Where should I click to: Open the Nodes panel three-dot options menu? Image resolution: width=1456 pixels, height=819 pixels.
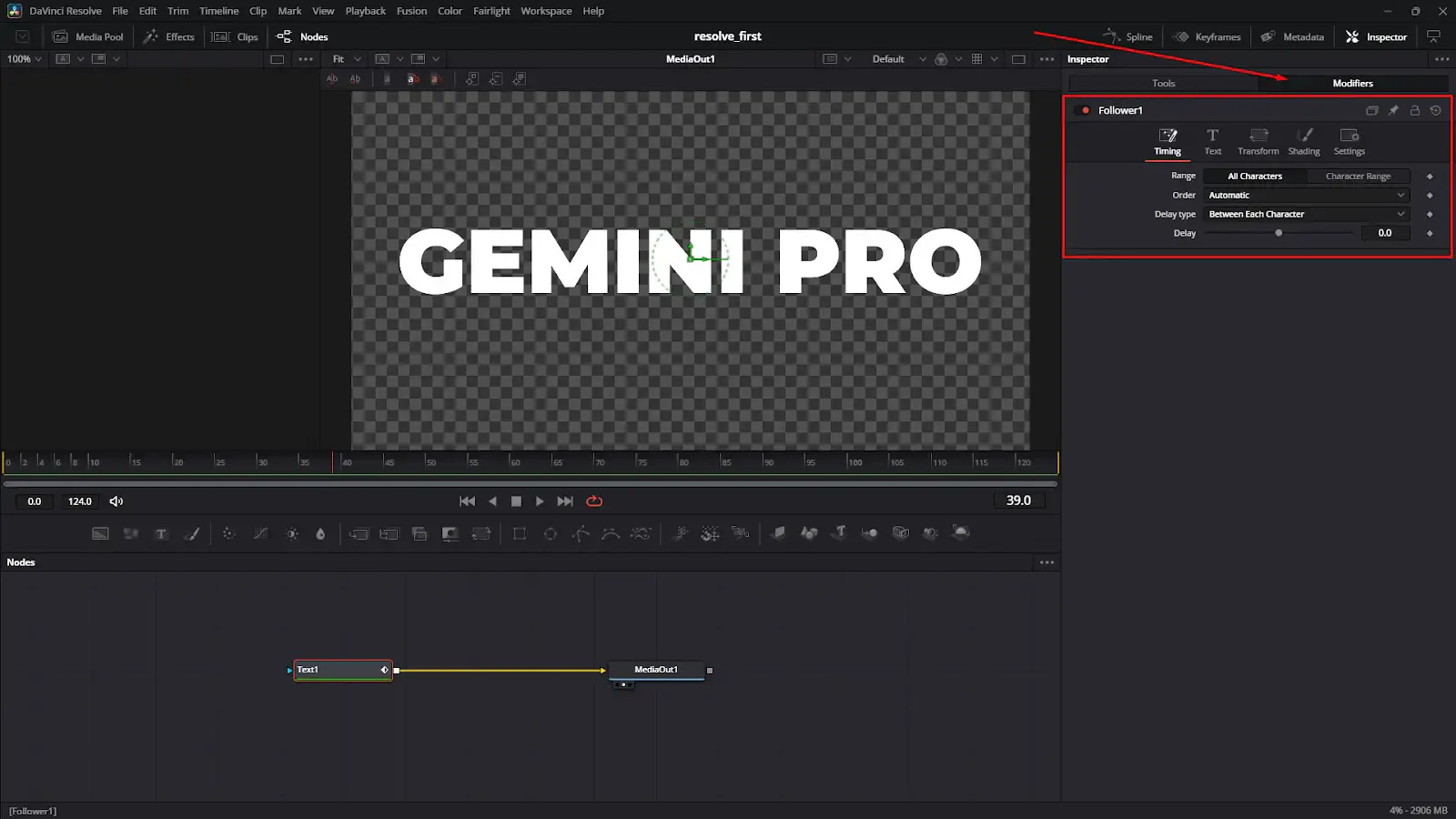pos(1047,562)
